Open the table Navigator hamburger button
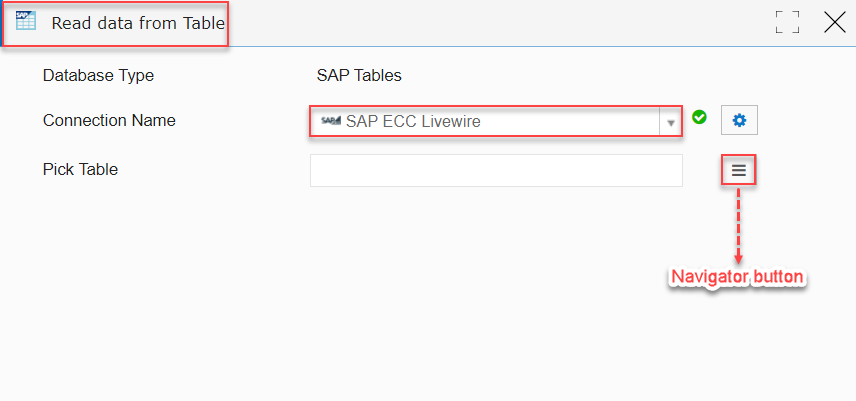Viewport: 856px width, 401px height. [739, 170]
